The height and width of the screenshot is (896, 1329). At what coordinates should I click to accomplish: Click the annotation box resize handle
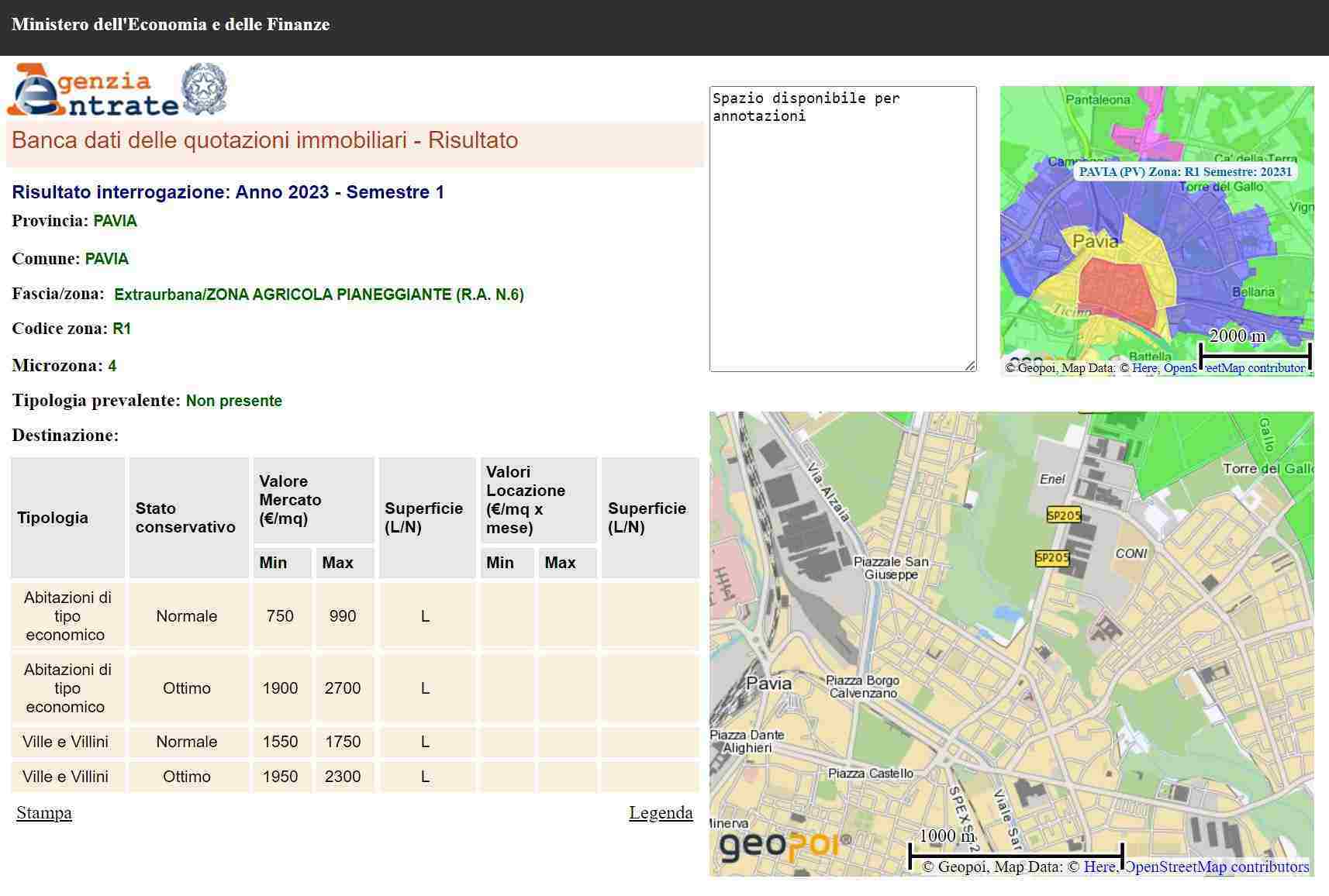[x=970, y=365]
